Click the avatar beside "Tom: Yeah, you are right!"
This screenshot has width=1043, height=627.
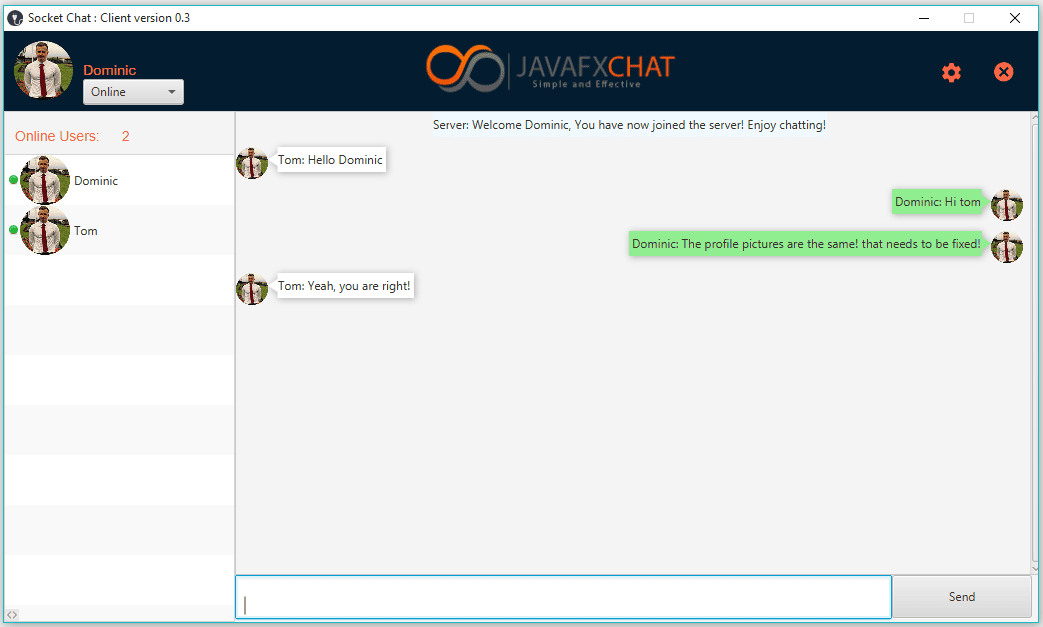point(252,287)
